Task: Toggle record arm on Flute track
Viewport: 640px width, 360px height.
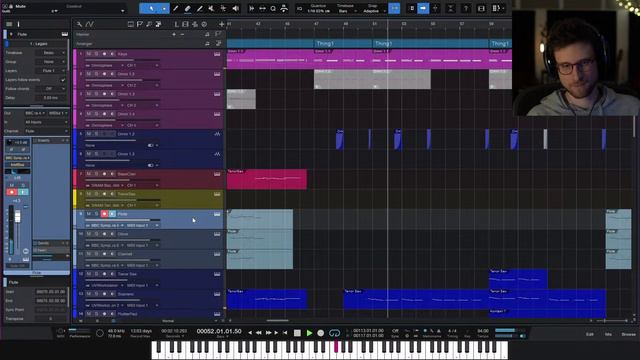Action: 104,213
